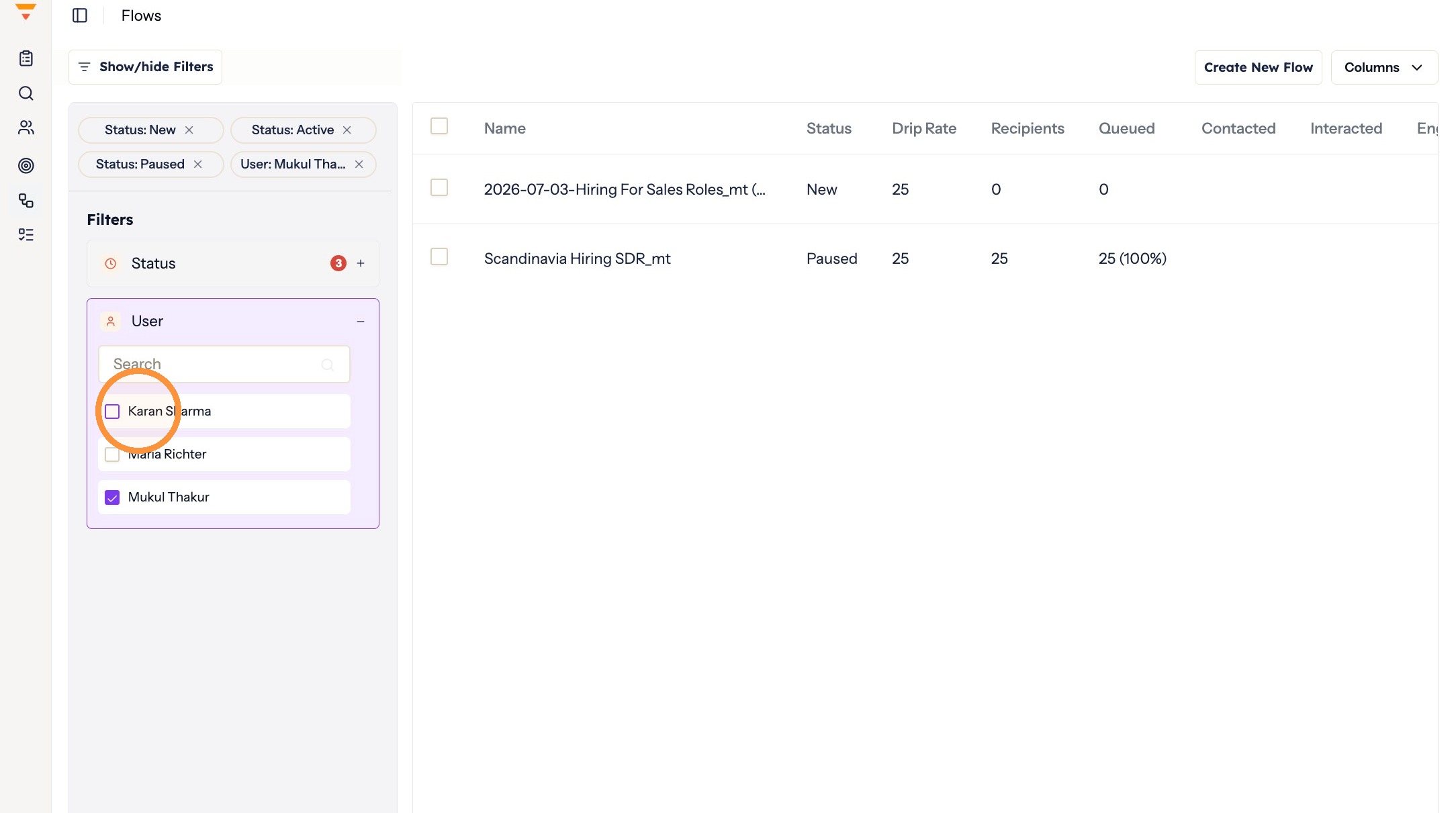Screen dimensions: 1456x813
Task: Open the Scandinavia Hiring SDR_mt flow
Action: coord(577,258)
